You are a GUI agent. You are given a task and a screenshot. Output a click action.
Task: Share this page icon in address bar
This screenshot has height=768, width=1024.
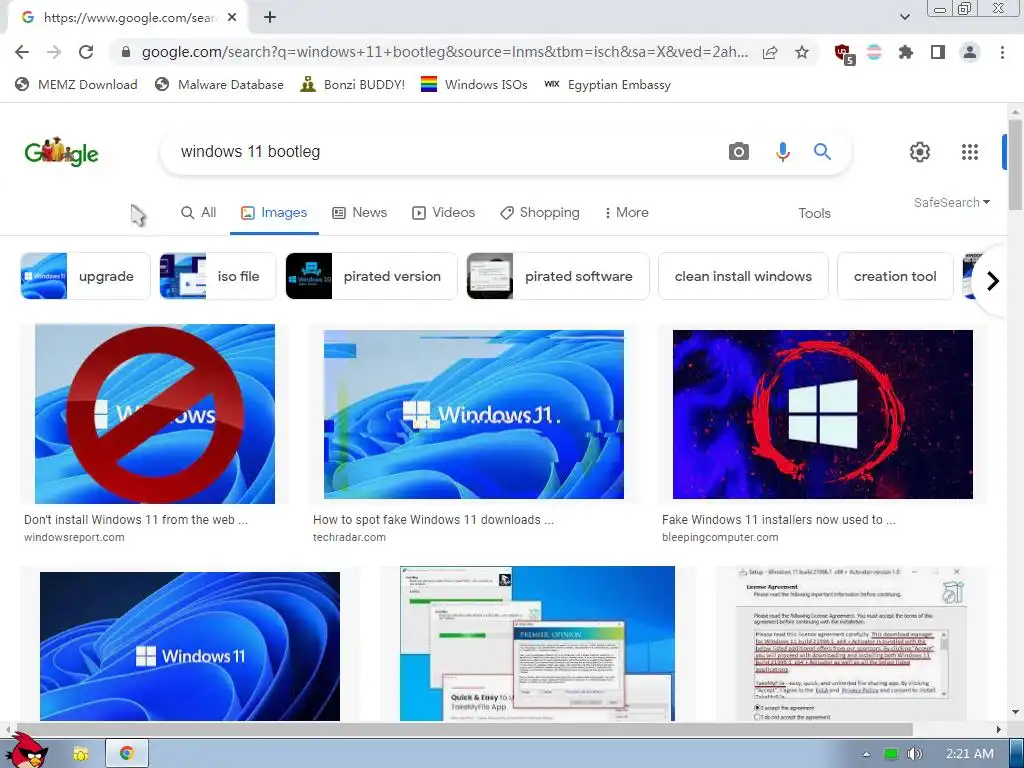coord(770,52)
